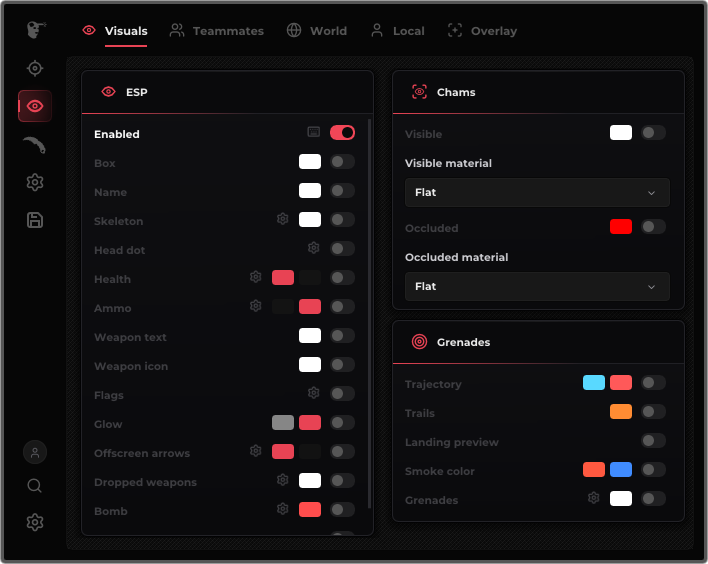Viewport: 708px width, 564px height.
Task: Change the Weapon icon color swatch
Action: tap(310, 364)
